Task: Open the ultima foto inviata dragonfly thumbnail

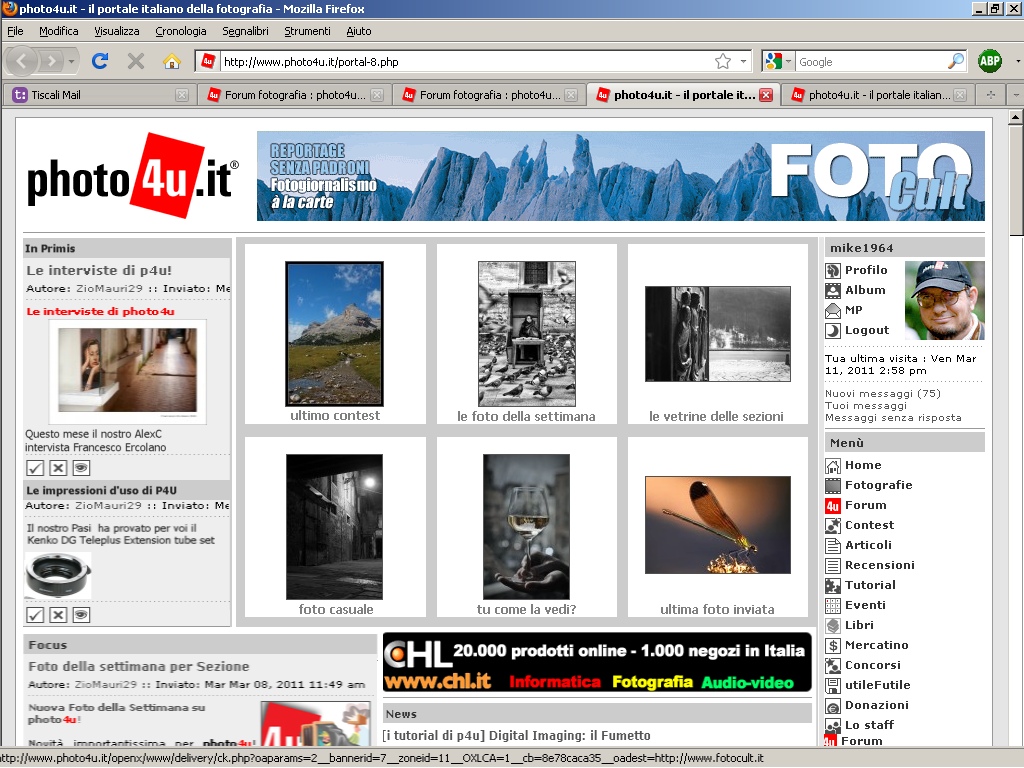Action: coord(718,525)
